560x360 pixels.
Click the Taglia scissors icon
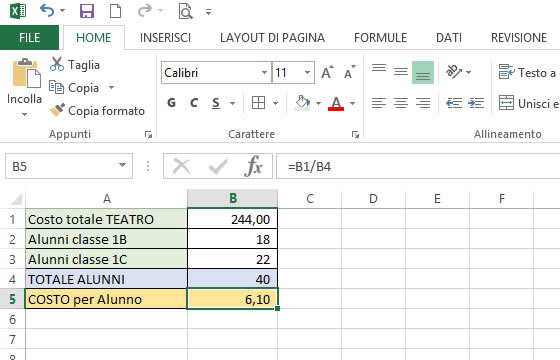57,64
